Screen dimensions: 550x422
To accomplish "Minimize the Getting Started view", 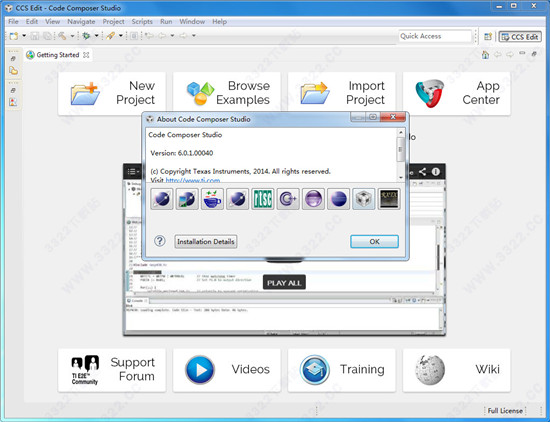I will pyautogui.click(x=522, y=53).
